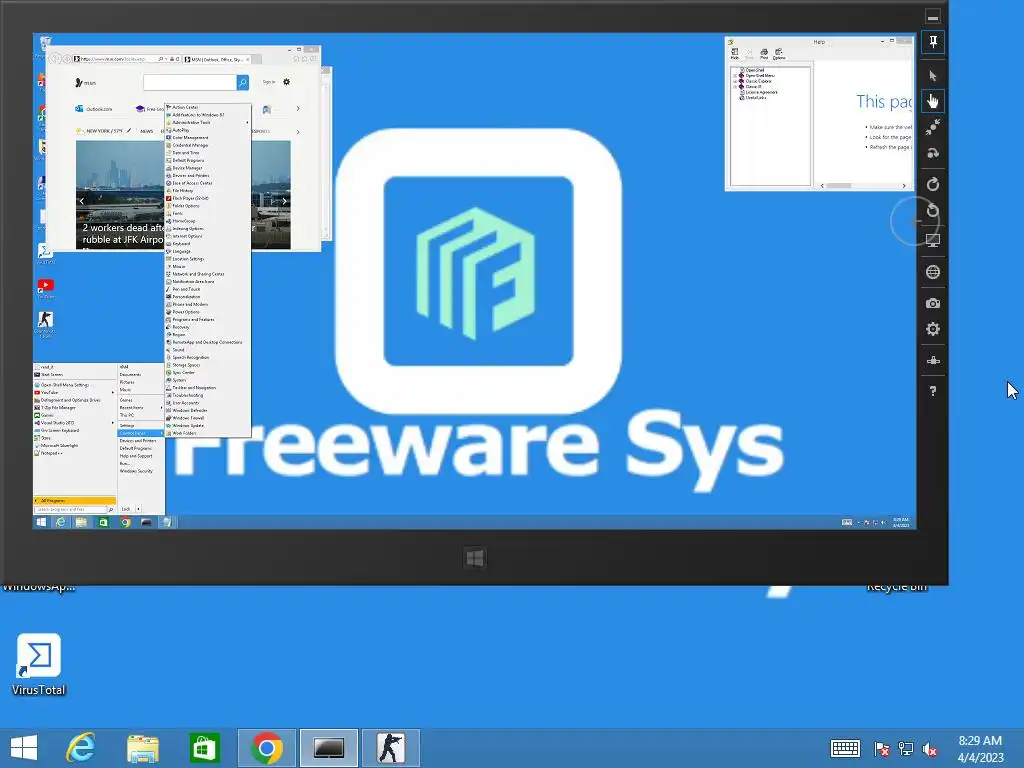Rotate simulator clockwise
This screenshot has height=768, width=1024.
pyautogui.click(x=933, y=184)
